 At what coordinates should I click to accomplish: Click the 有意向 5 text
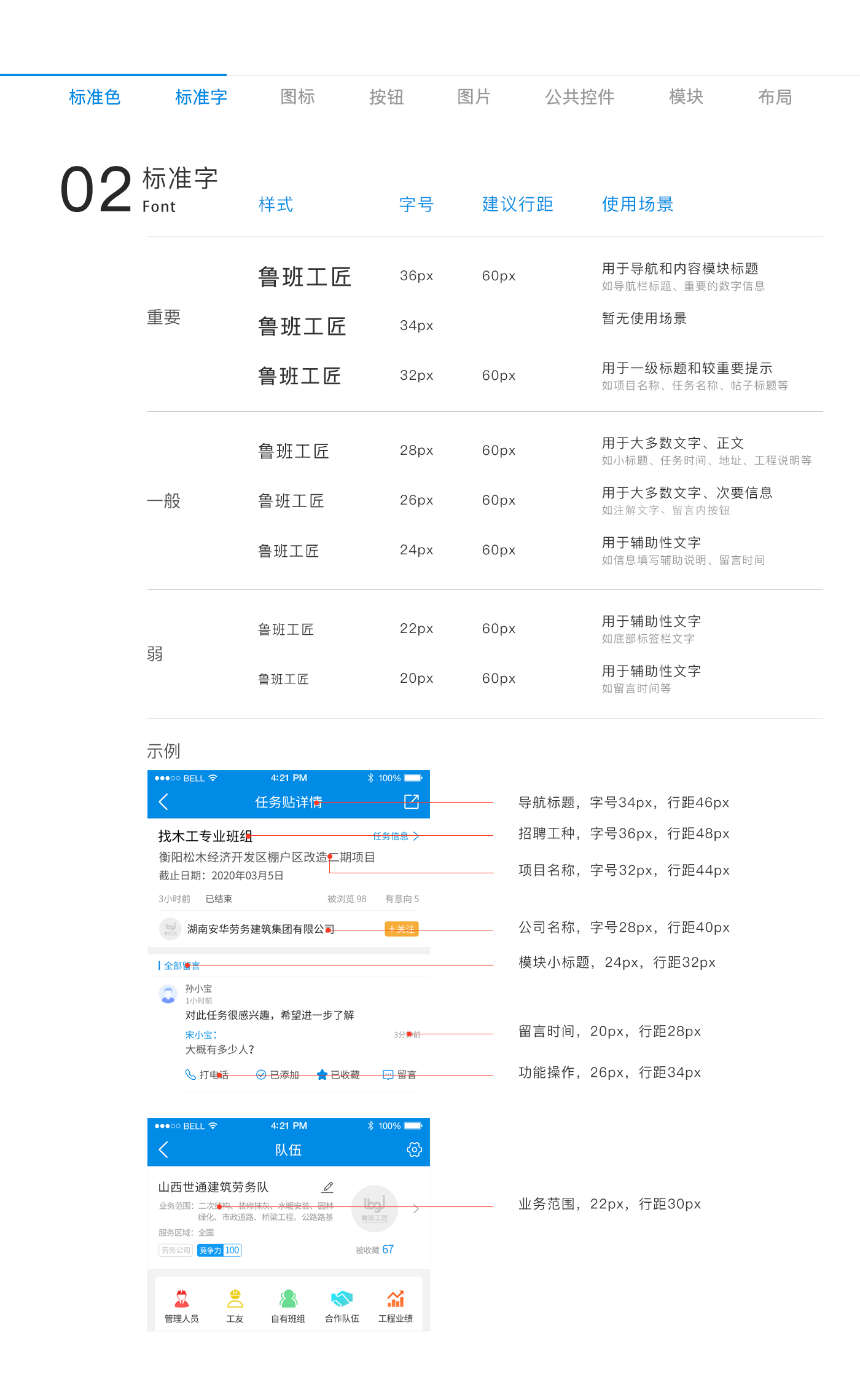[x=402, y=899]
